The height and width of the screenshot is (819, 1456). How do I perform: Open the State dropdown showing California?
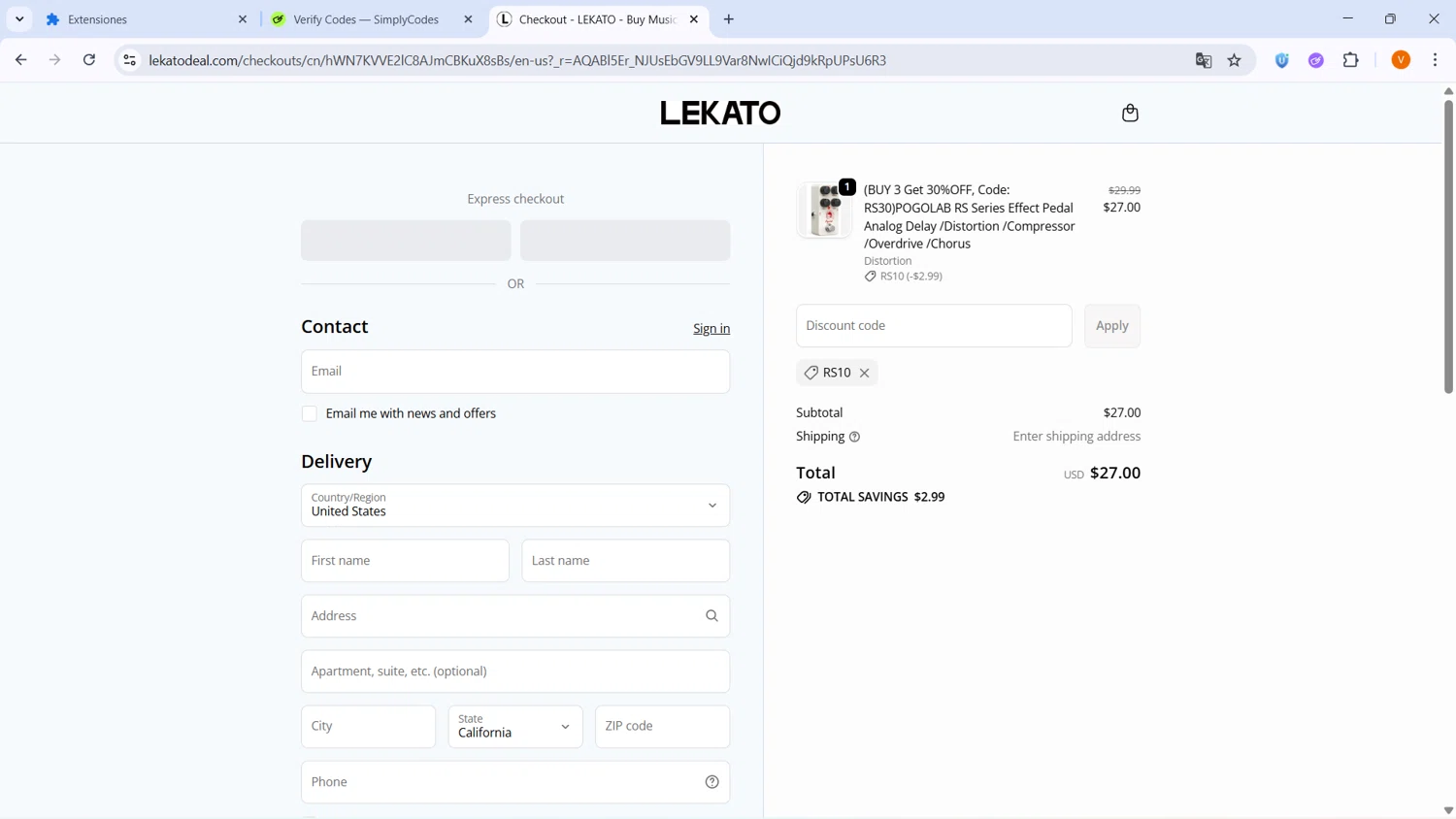tap(515, 727)
